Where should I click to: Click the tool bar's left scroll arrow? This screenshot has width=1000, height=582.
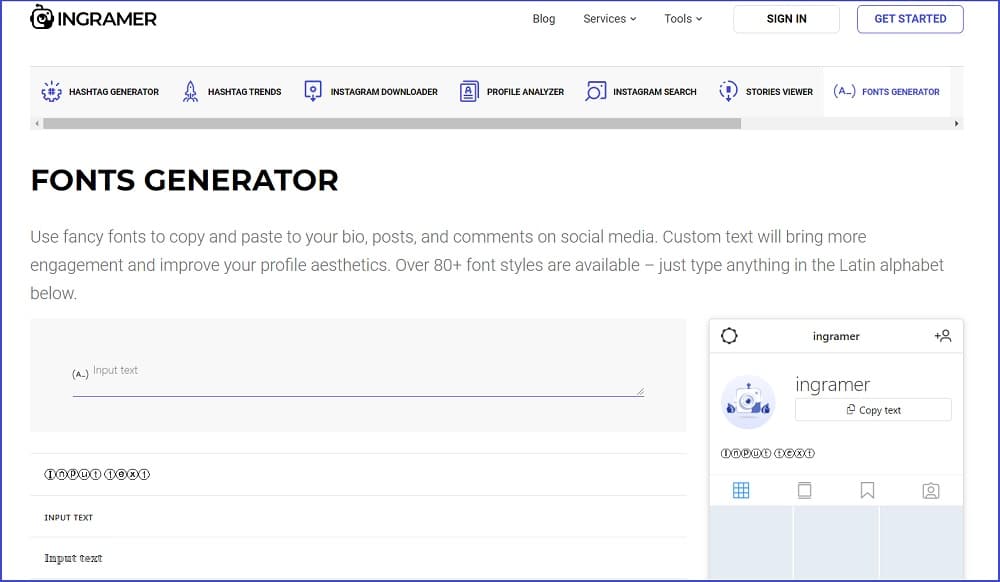point(37,124)
